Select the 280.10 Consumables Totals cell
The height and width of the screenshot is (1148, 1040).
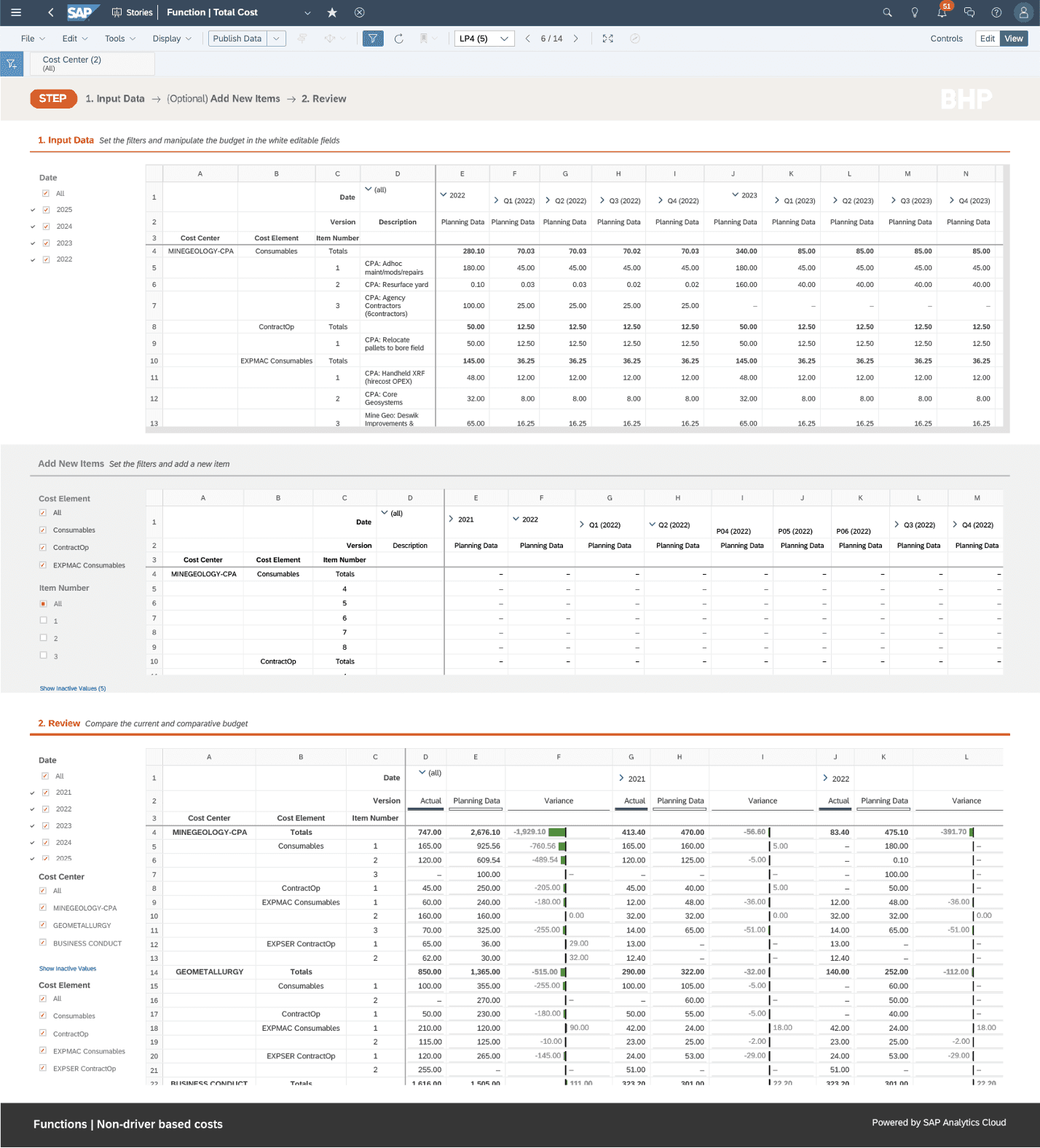coord(462,251)
